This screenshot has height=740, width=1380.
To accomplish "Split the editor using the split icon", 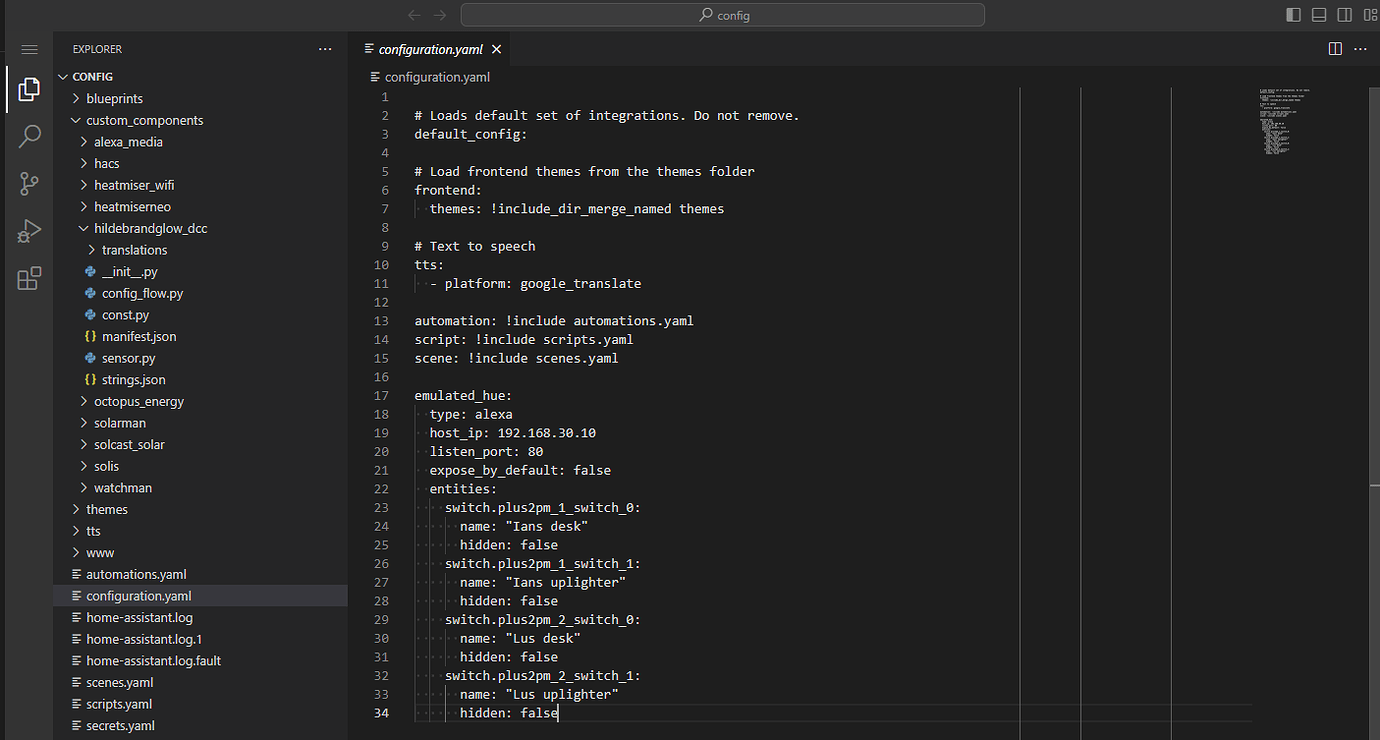I will 1335,48.
